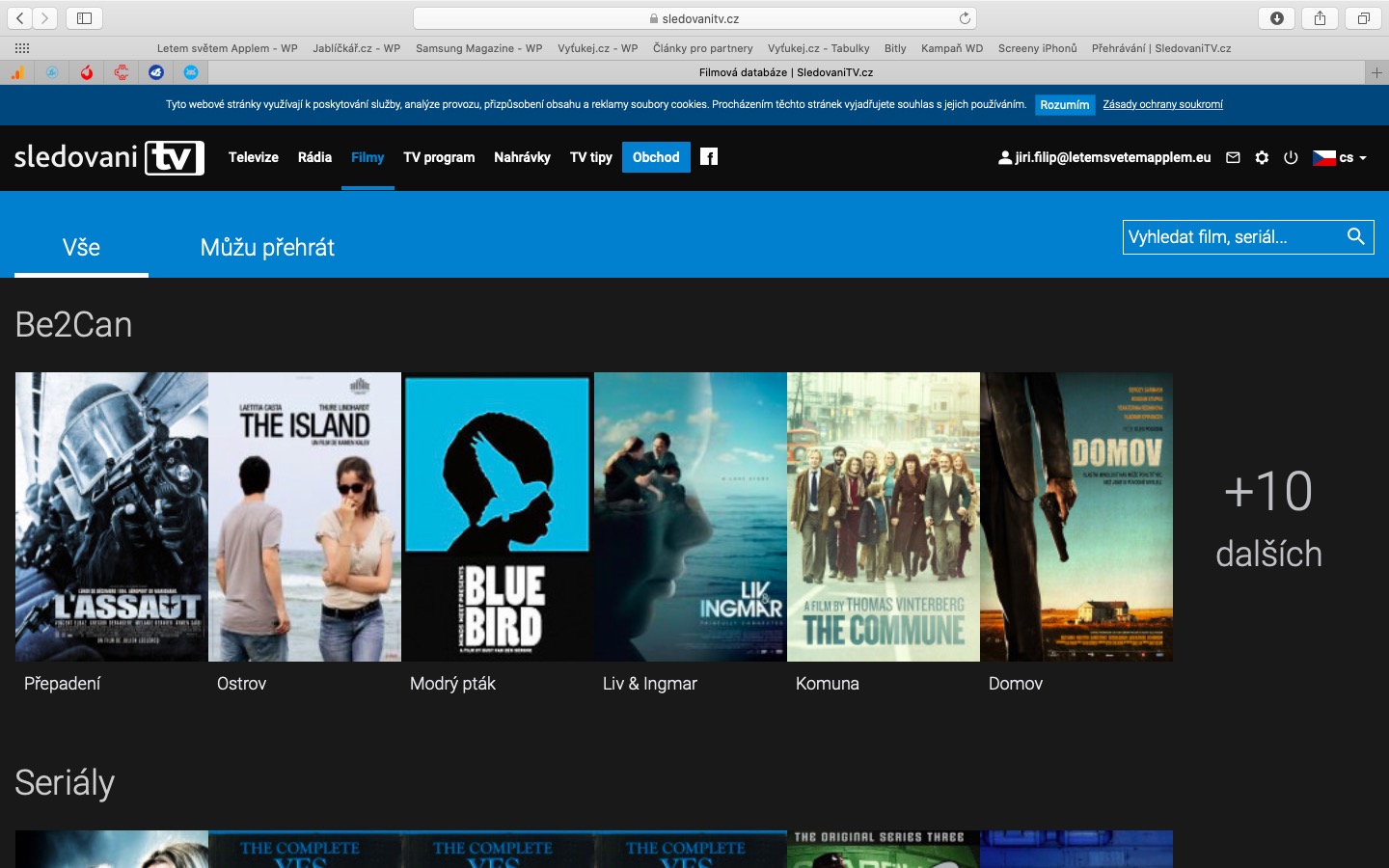Select the Filmy menu item
Image resolution: width=1389 pixels, height=868 pixels.
coord(368,157)
